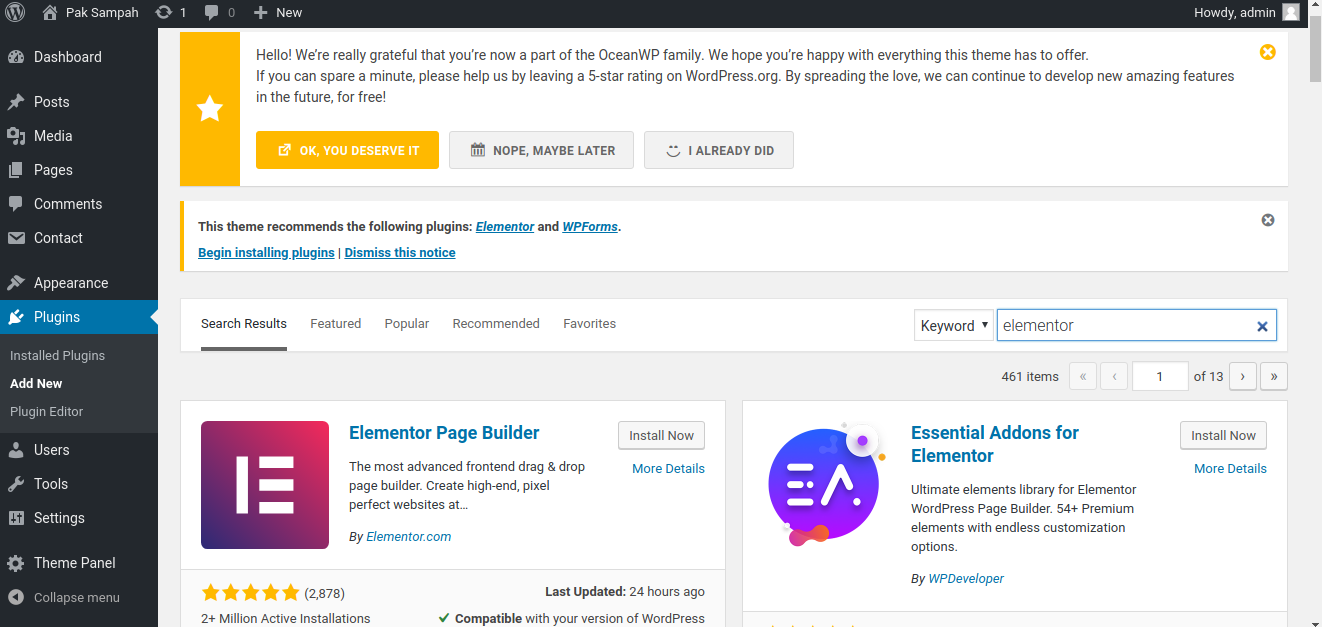Switch to the Popular tab
The image size is (1322, 627).
406,323
